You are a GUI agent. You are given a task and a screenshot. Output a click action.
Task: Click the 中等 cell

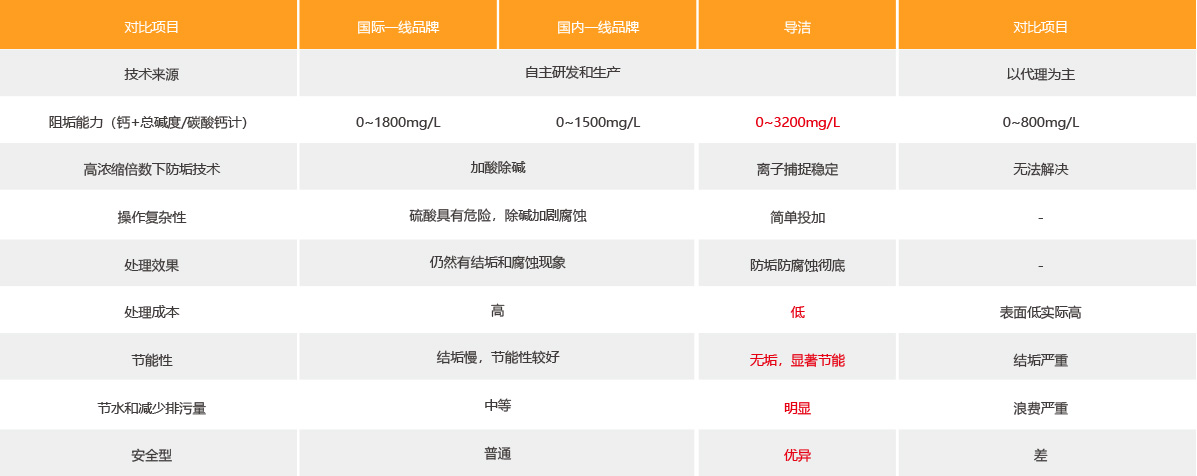click(498, 405)
